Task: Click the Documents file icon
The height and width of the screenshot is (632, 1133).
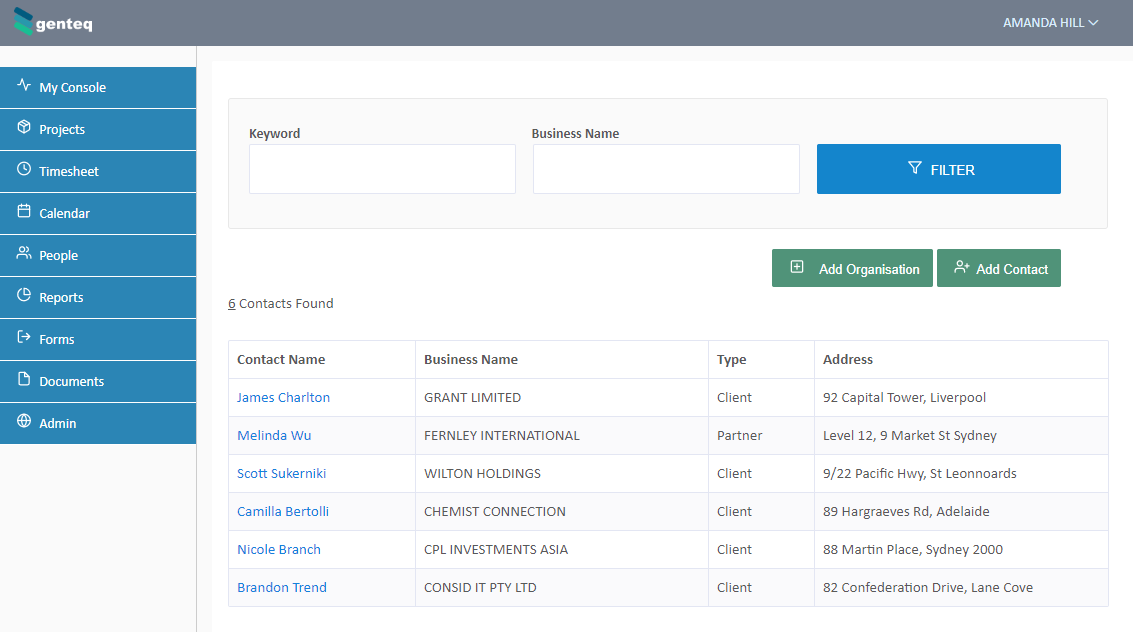Action: [x=24, y=378]
